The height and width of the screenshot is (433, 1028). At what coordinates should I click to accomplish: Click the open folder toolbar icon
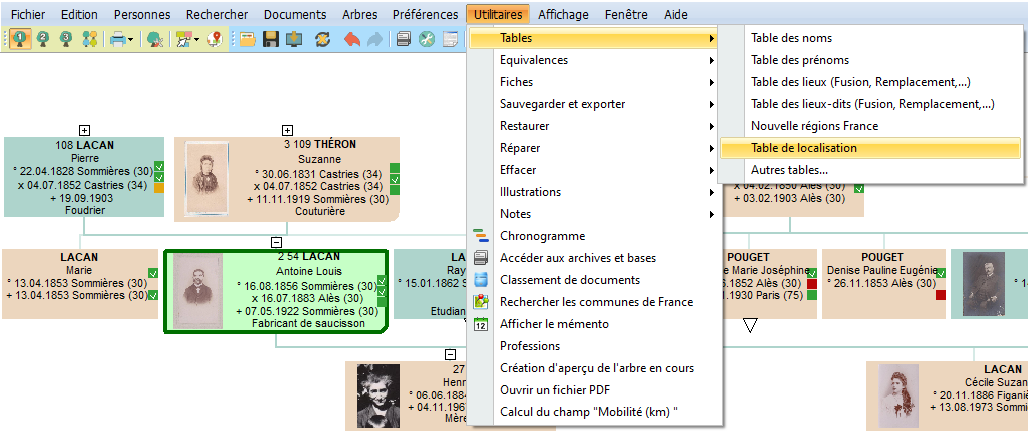pos(247,40)
